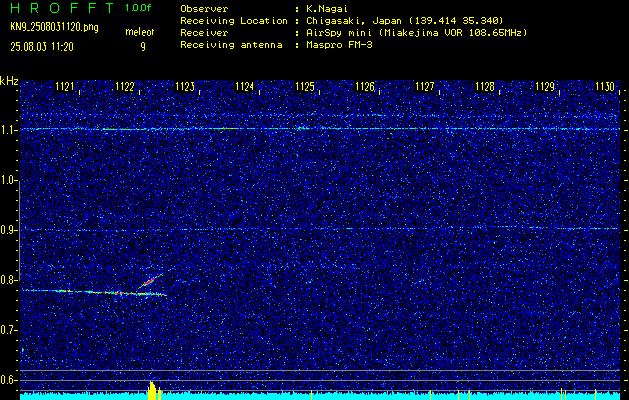This screenshot has height=400, width=629.
Task: Click the 0.8 frequency axis label
Action: click(9, 280)
